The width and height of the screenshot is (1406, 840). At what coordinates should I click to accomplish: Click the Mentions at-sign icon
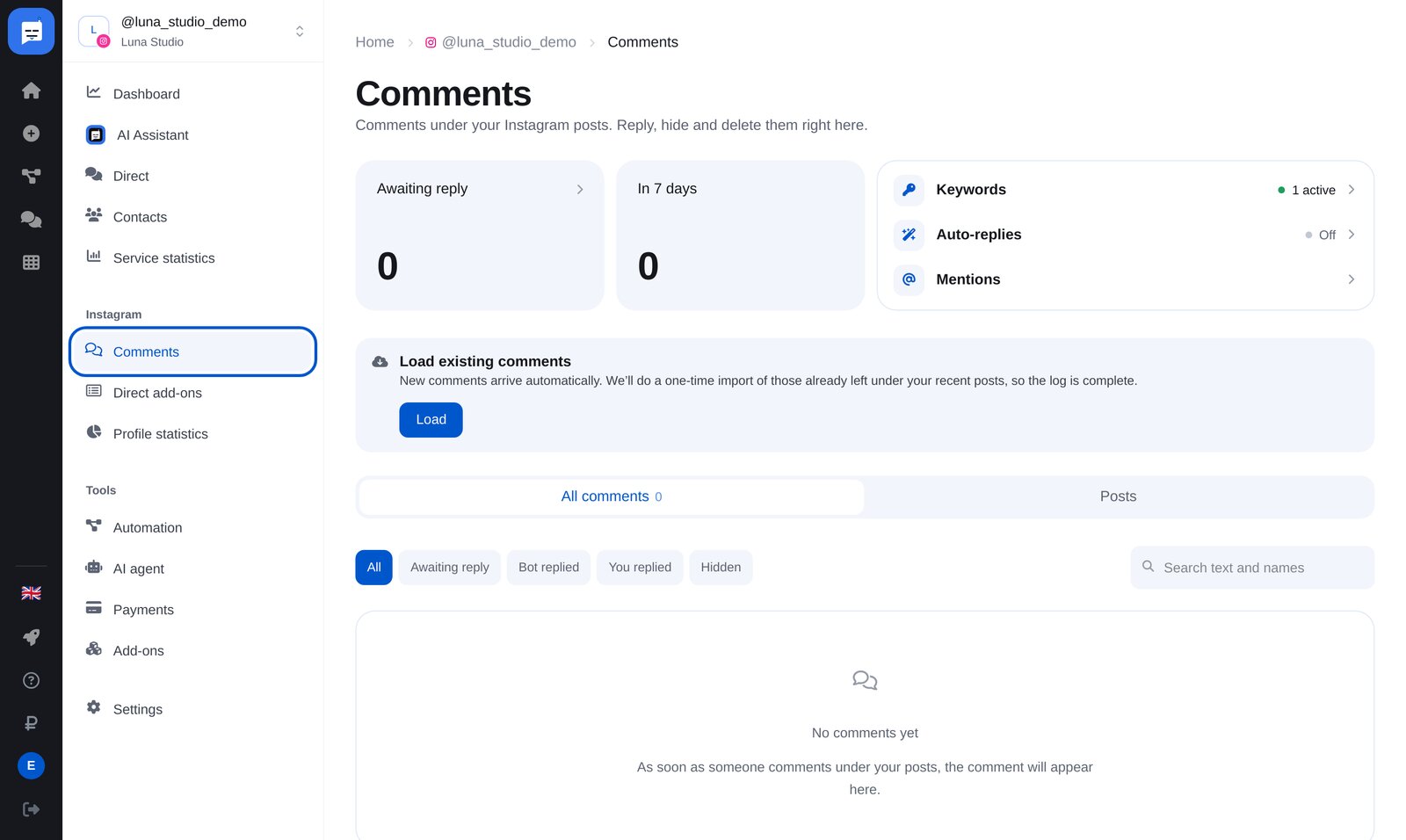pos(909,279)
